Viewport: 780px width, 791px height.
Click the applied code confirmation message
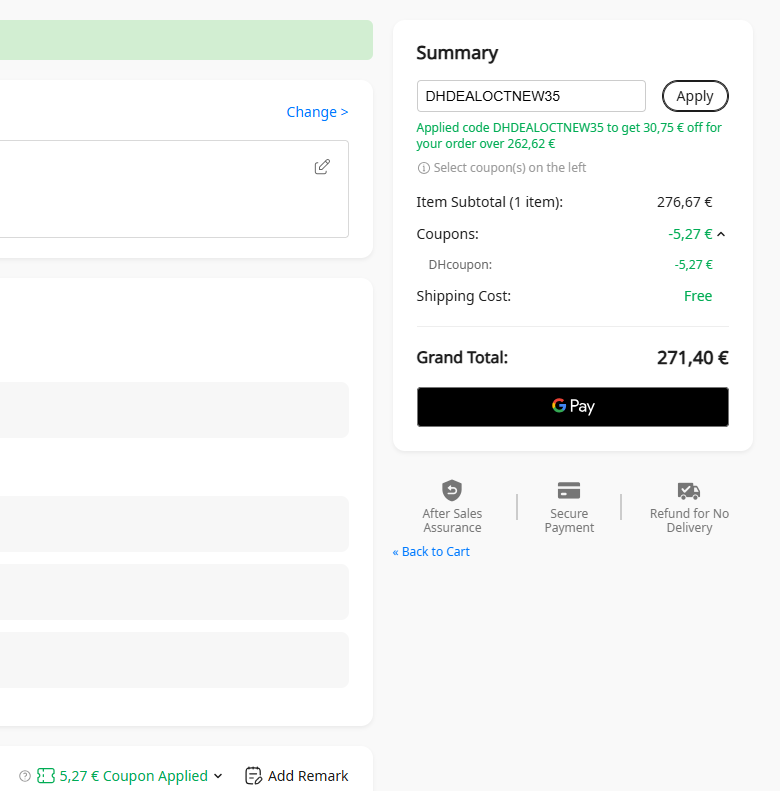click(569, 135)
